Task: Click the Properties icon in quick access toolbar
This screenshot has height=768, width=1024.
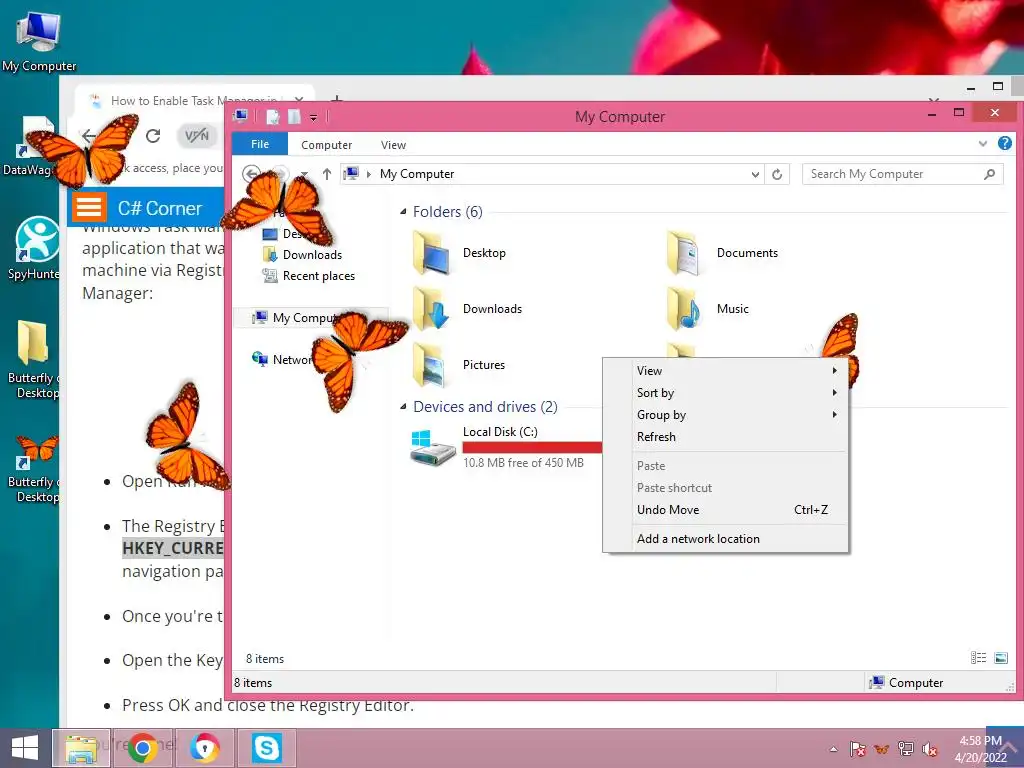Action: click(x=273, y=117)
